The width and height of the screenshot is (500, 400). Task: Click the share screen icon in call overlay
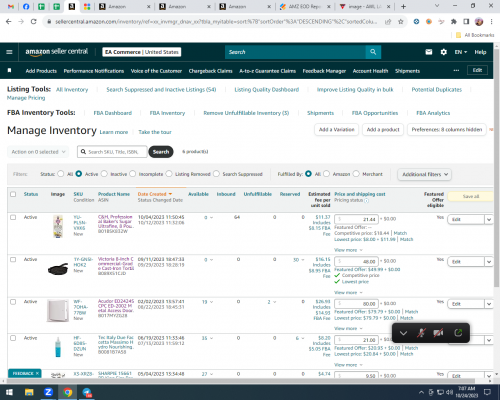[x=458, y=333]
